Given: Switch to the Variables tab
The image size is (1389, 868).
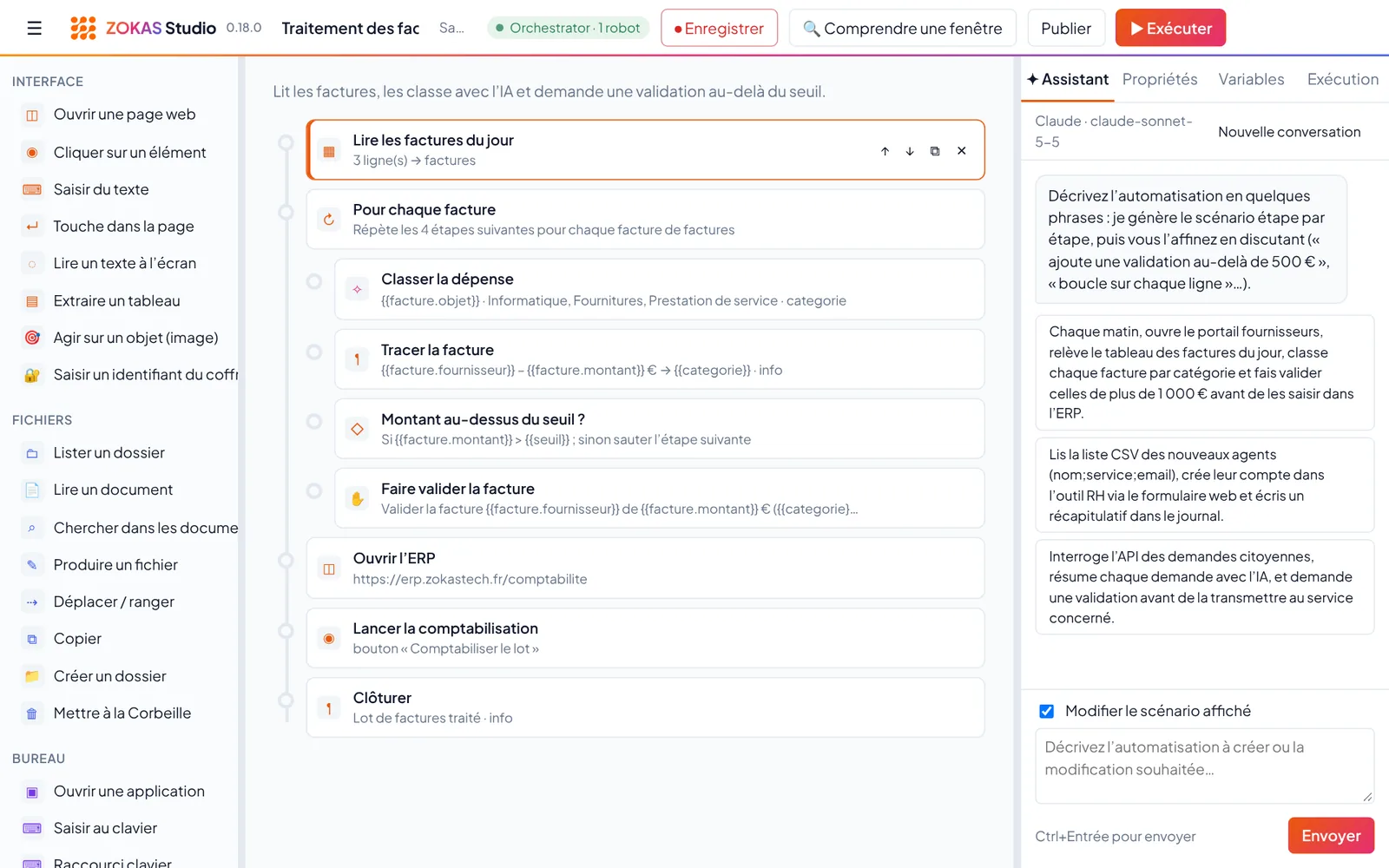Looking at the screenshot, I should 1251,79.
